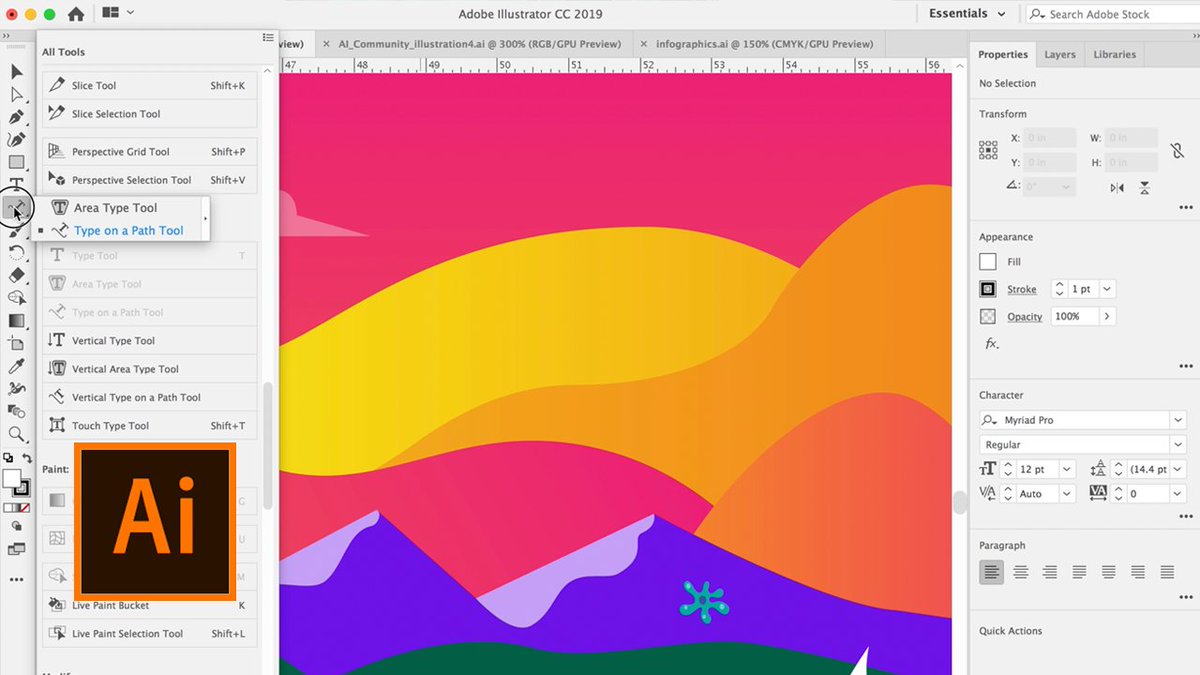This screenshot has height=675, width=1200.
Task: Open Myriad Pro font family dropdown
Action: coord(1179,420)
